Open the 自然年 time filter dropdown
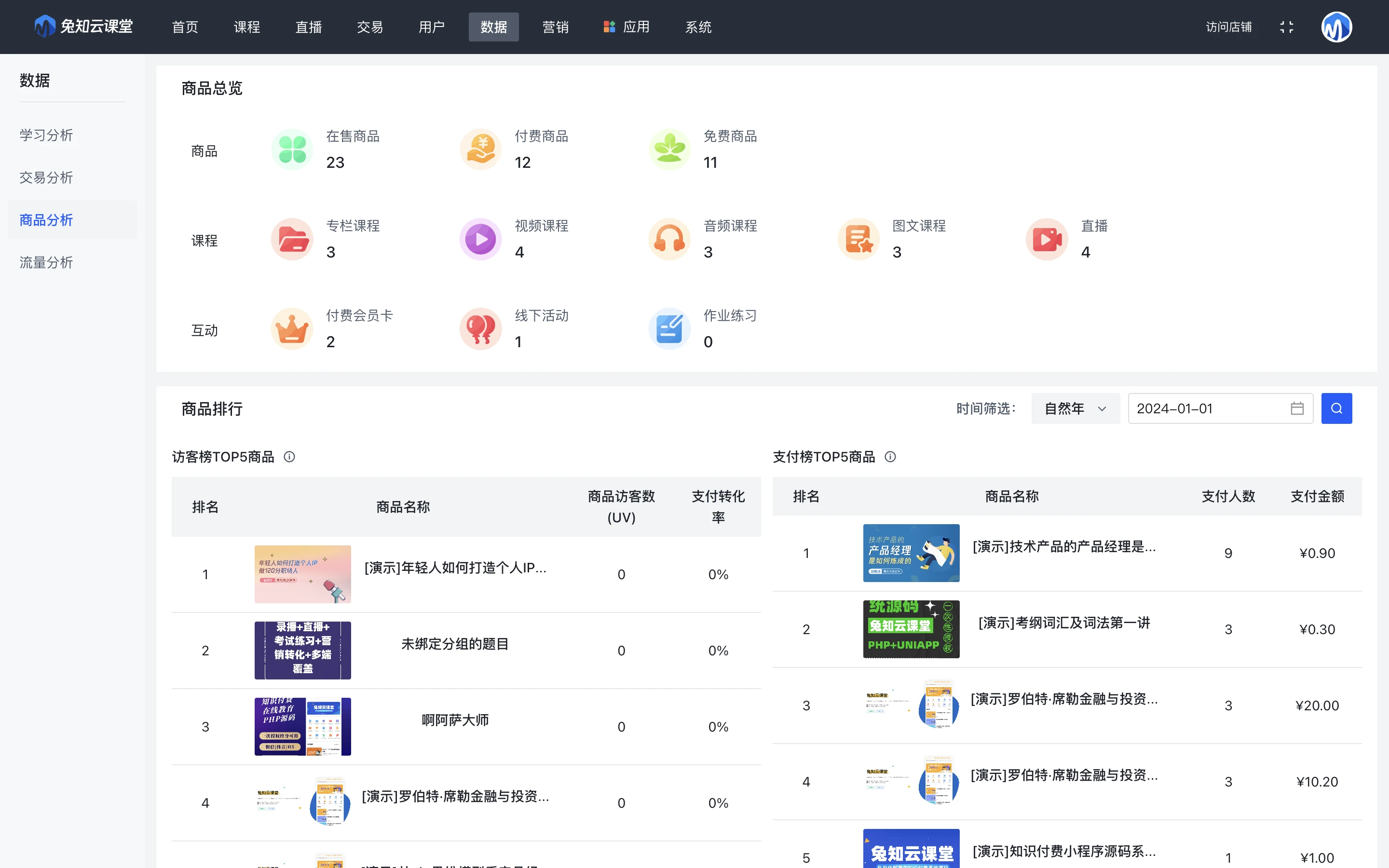 click(1075, 408)
